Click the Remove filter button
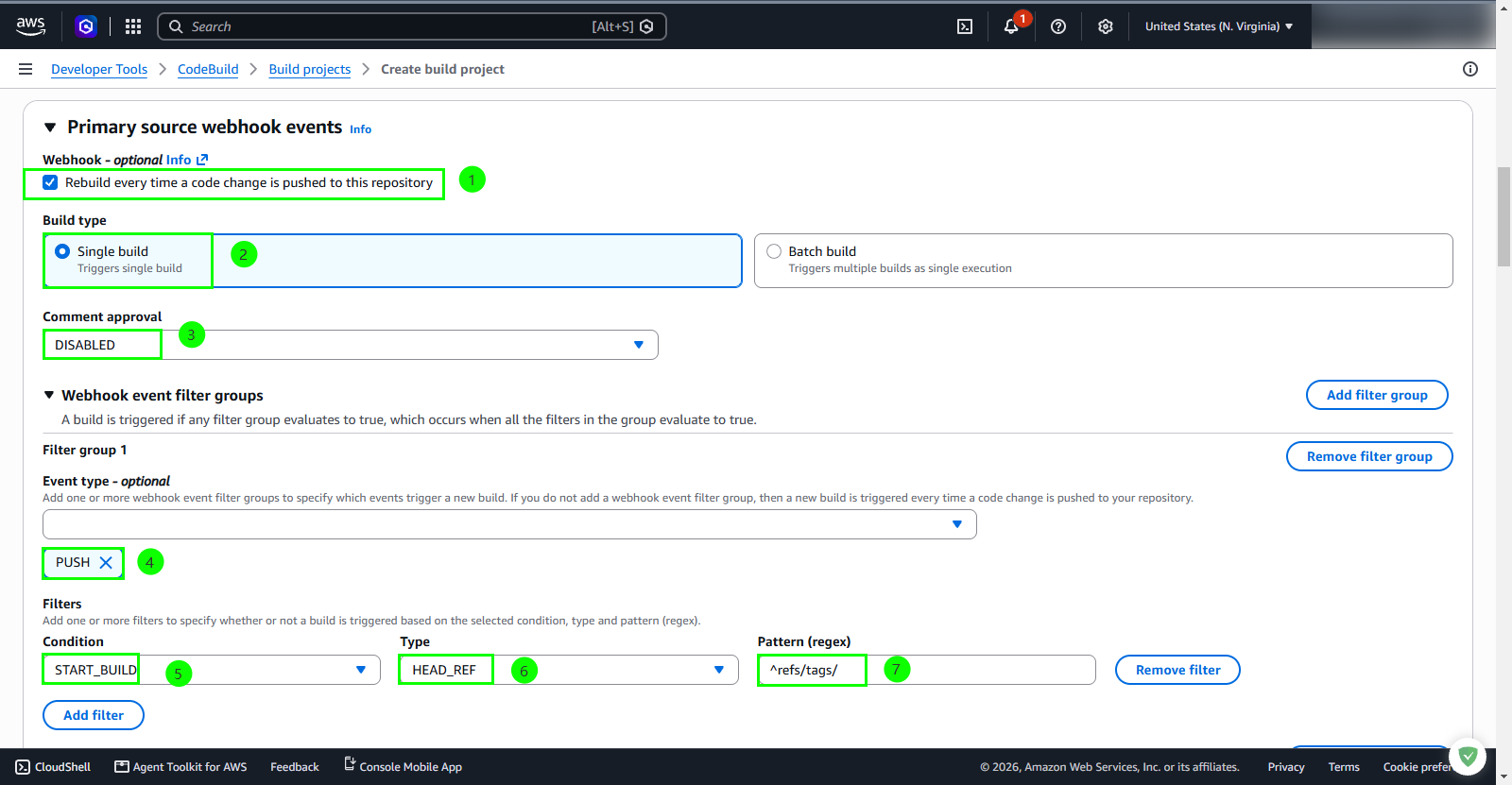1512x785 pixels. tap(1177, 670)
